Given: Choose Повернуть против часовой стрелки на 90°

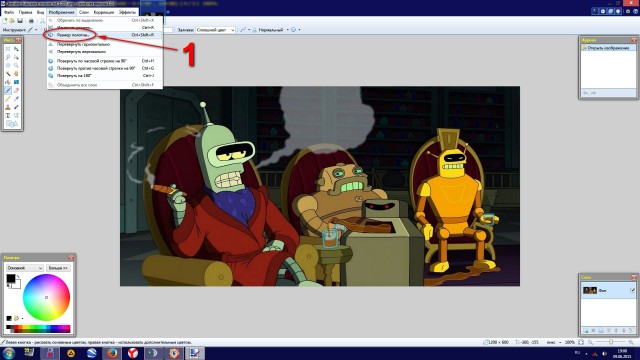Looking at the screenshot, I should (105, 68).
